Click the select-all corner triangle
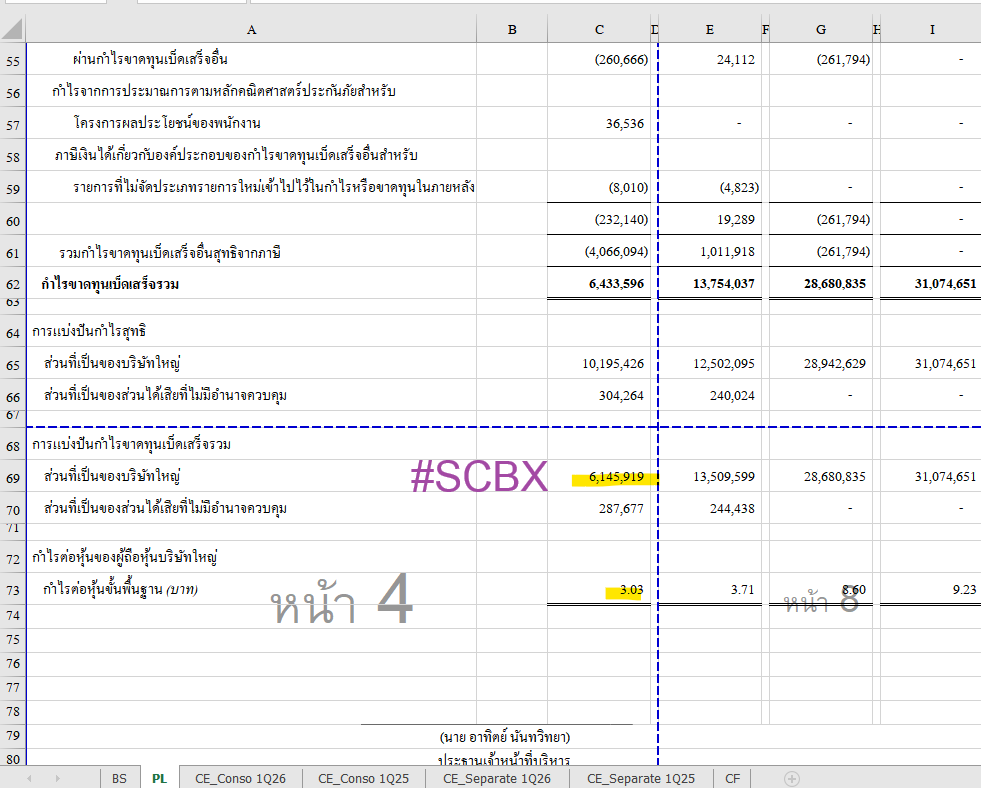Image resolution: width=981 pixels, height=788 pixels. click(x=13, y=29)
